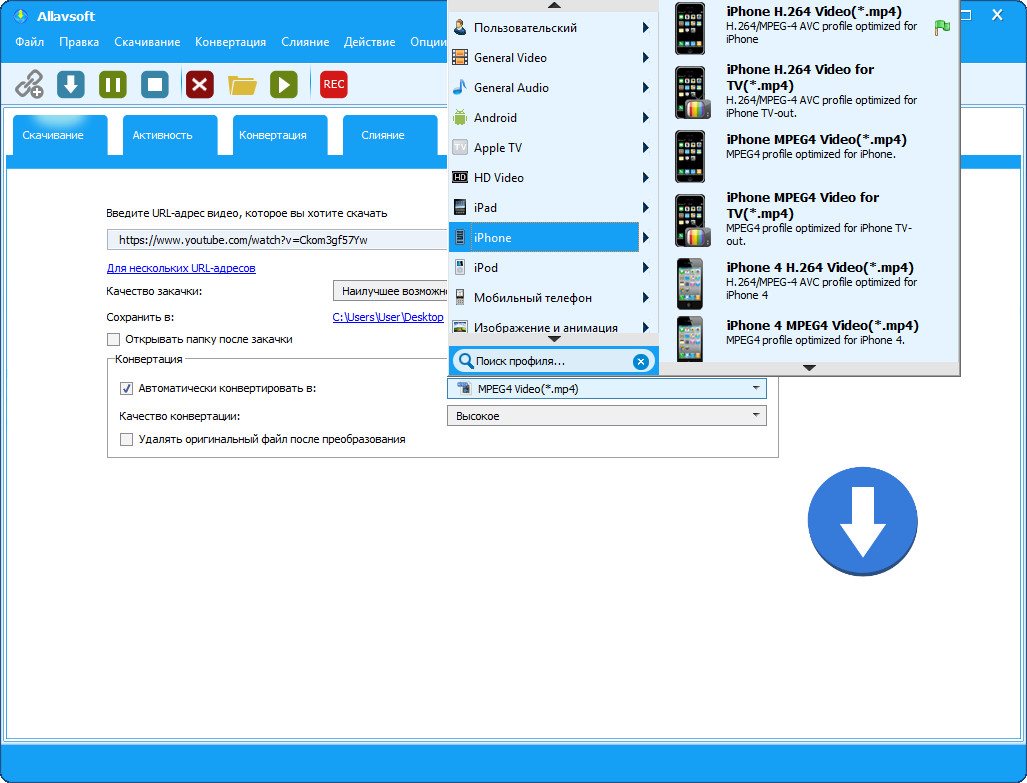The image size is (1027, 783).
Task: Click the paste URL chain-link icon
Action: coord(29,85)
